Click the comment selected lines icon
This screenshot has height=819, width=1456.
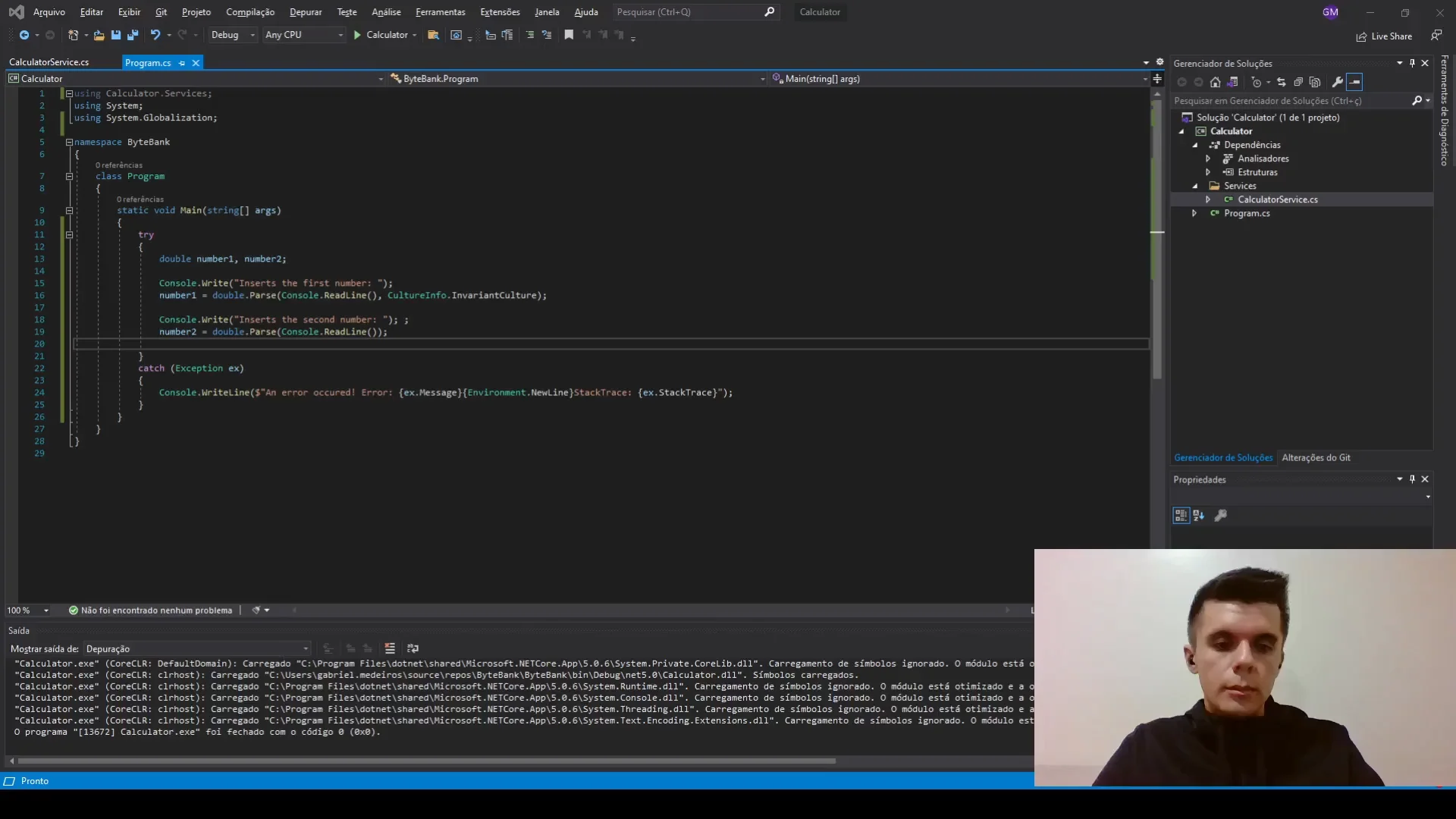pyautogui.click(x=530, y=35)
